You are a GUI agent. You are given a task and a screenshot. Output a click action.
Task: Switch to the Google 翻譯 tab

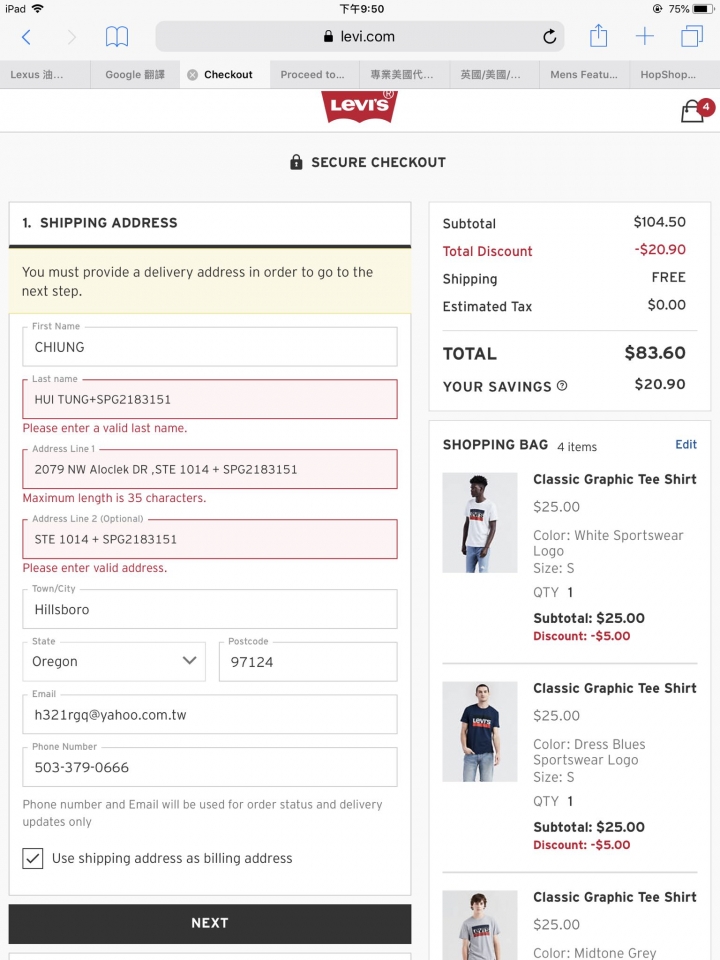[135, 75]
